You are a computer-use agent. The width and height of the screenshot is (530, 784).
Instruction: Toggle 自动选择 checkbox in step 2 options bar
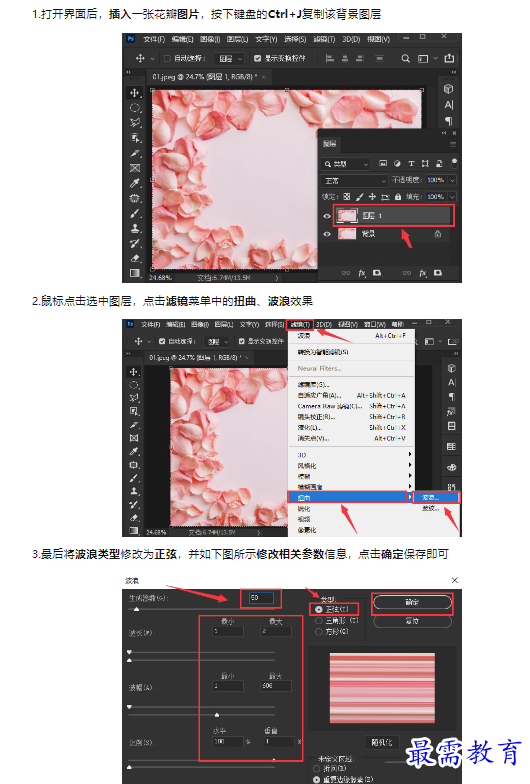click(162, 342)
